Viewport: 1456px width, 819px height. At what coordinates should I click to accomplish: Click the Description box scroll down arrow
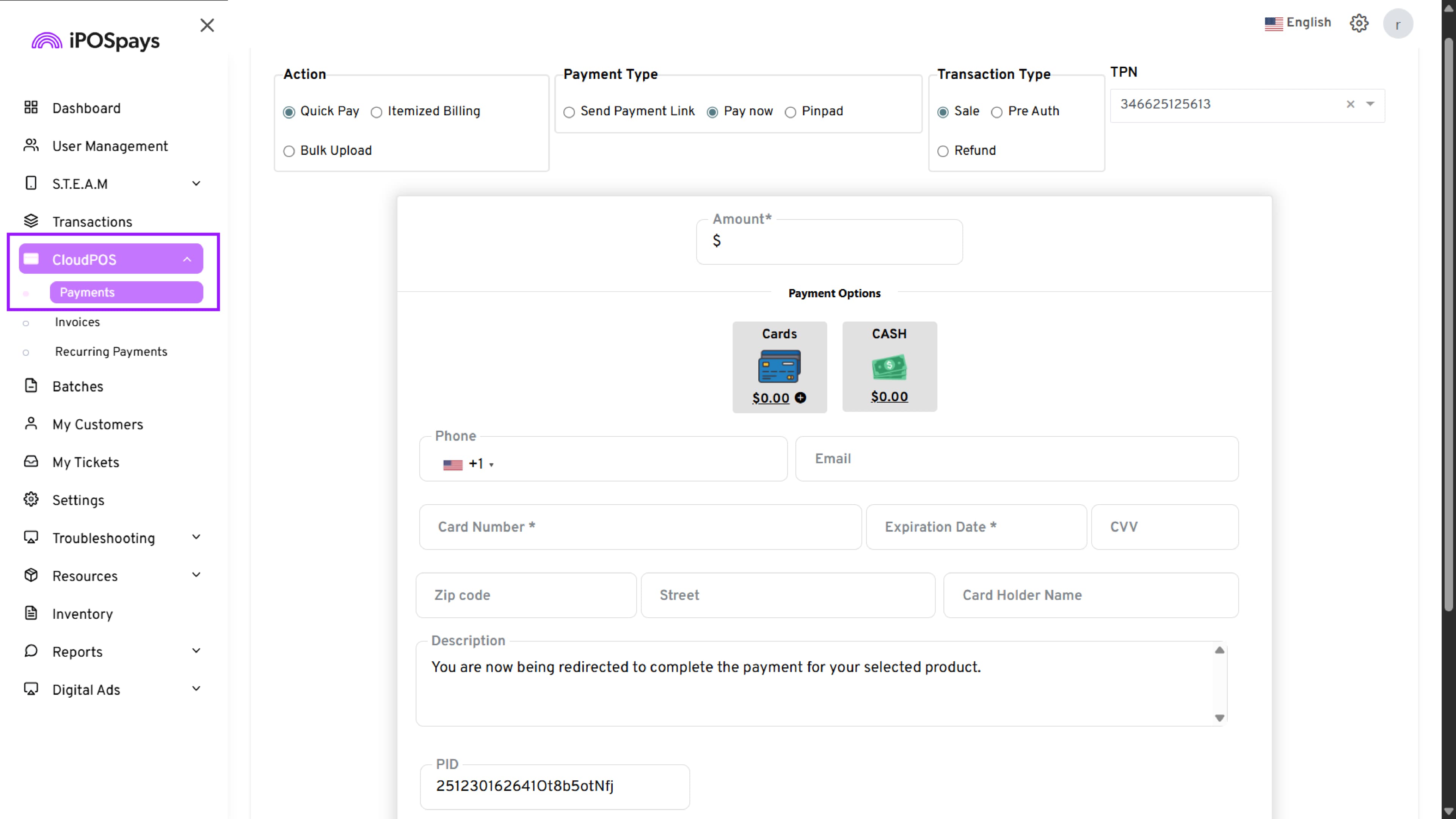coord(1219,718)
